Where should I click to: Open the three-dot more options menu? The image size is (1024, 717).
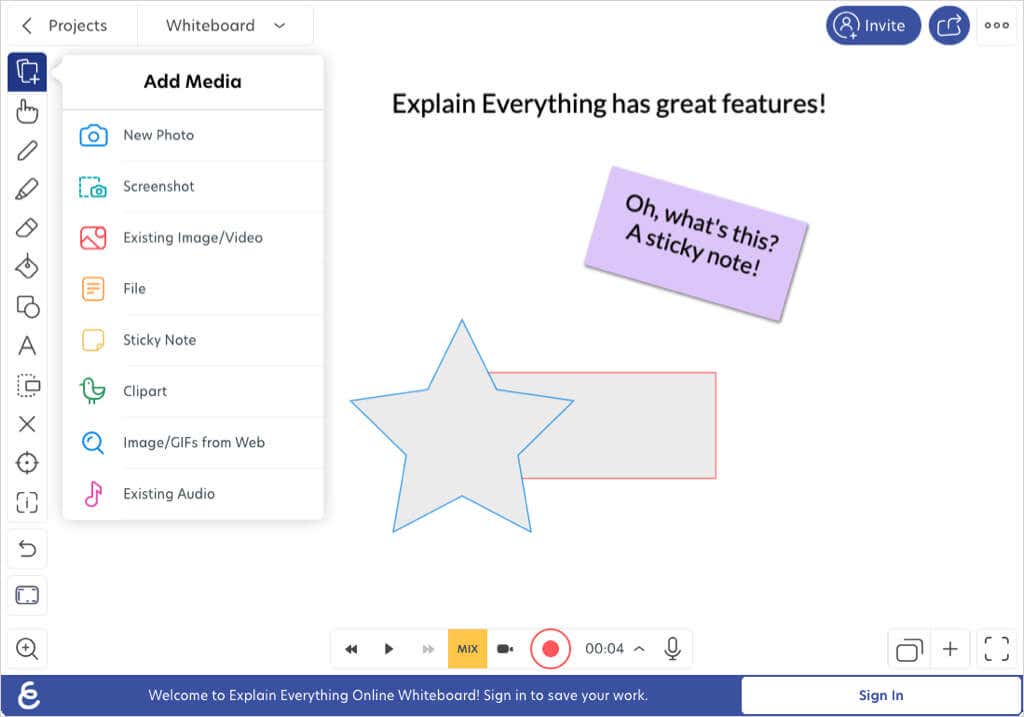tap(996, 25)
